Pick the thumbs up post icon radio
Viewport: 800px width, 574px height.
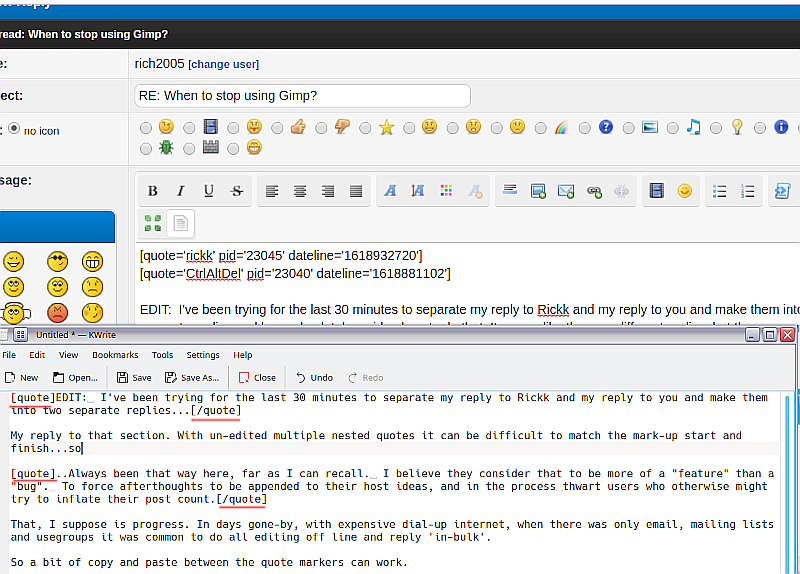[277, 128]
